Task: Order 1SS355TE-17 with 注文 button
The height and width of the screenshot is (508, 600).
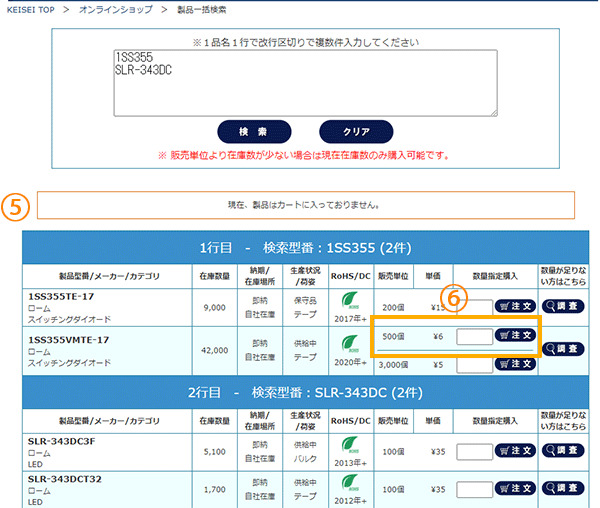Action: 515,306
